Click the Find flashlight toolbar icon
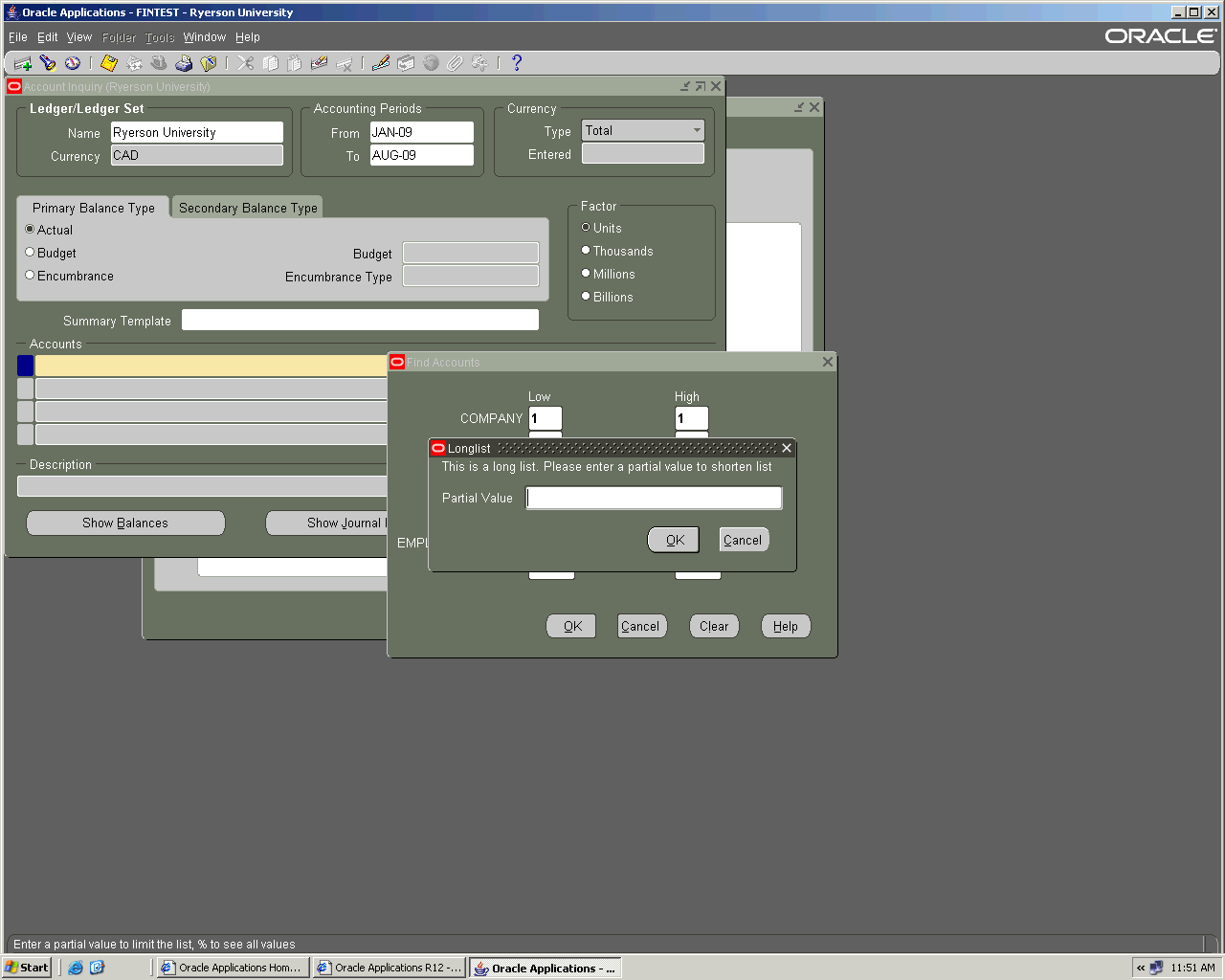The width and height of the screenshot is (1225, 980). click(48, 63)
